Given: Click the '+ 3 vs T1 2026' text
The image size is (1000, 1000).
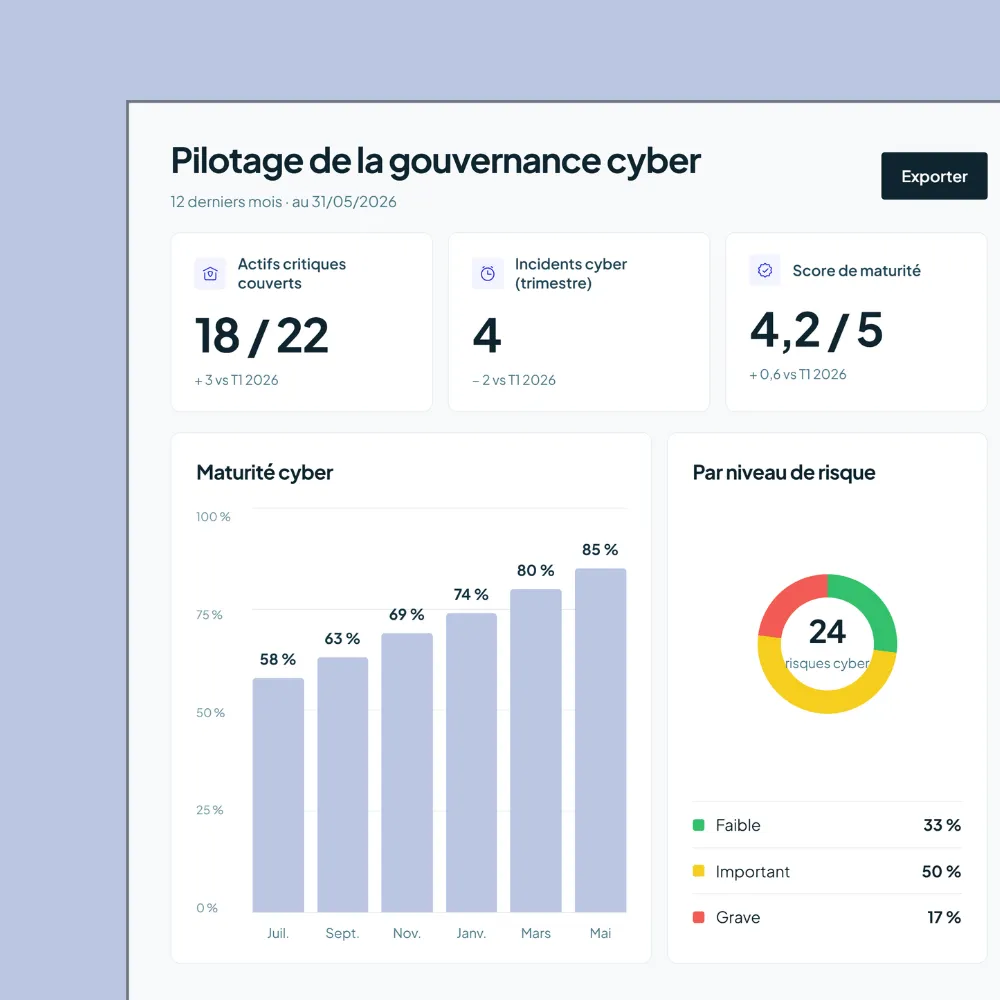Looking at the screenshot, I should (237, 380).
